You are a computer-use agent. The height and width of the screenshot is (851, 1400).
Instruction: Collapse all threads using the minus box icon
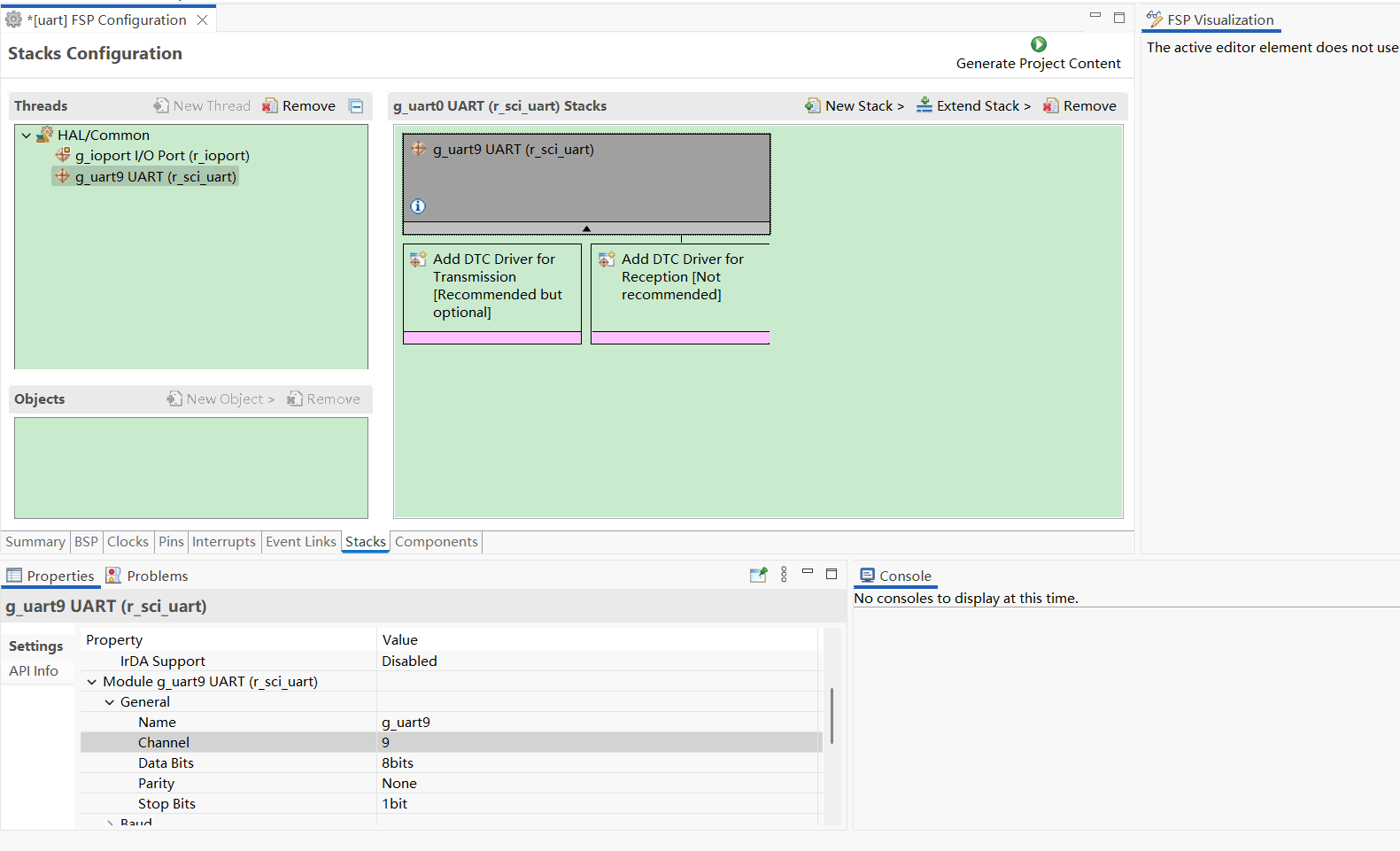356,106
